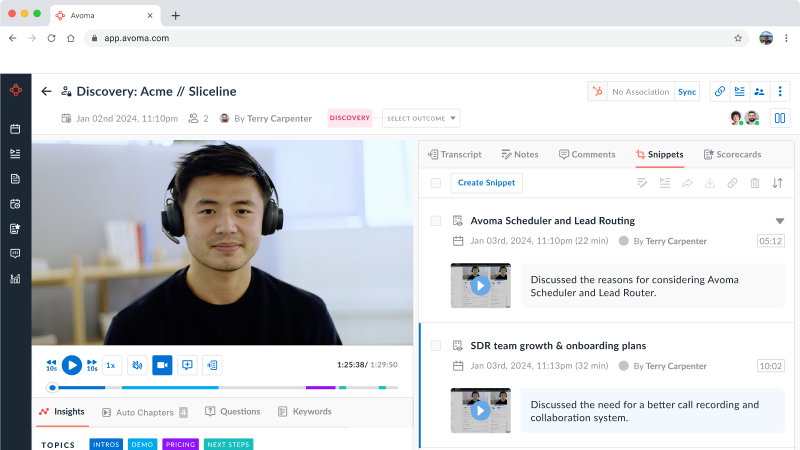Toggle the video camera view button

(x=162, y=365)
